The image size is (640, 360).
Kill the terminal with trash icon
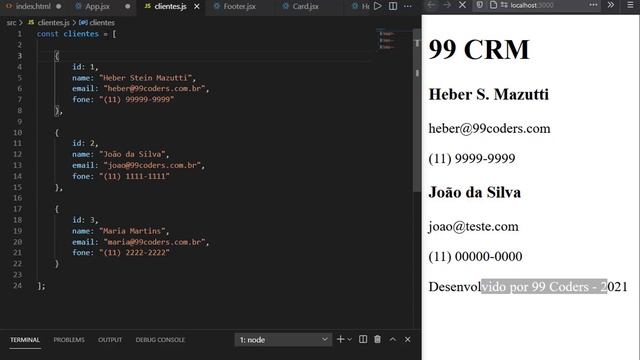click(378, 339)
